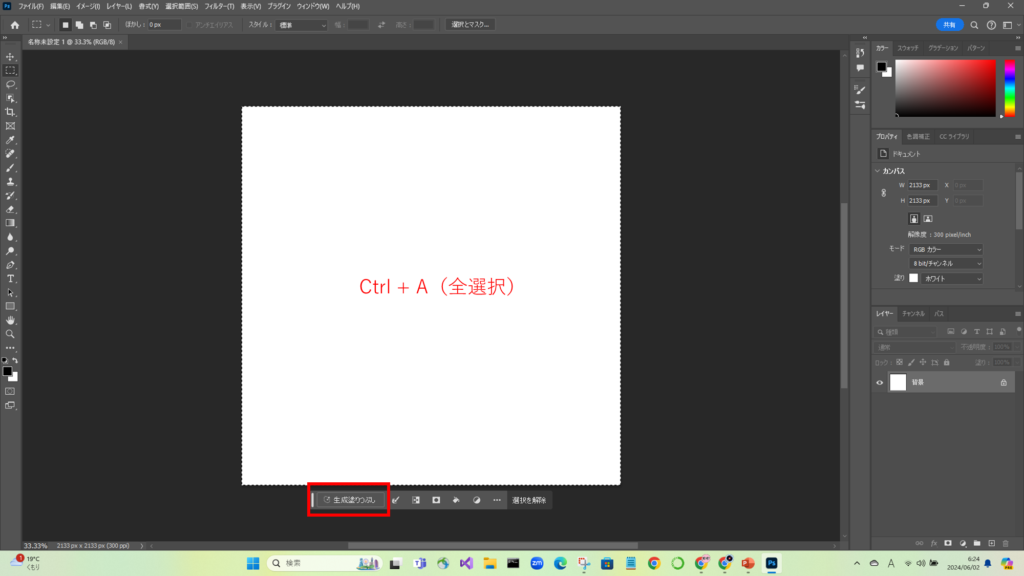Pick the Horizontal Type tool
This screenshot has width=1024, height=576.
(x=10, y=278)
